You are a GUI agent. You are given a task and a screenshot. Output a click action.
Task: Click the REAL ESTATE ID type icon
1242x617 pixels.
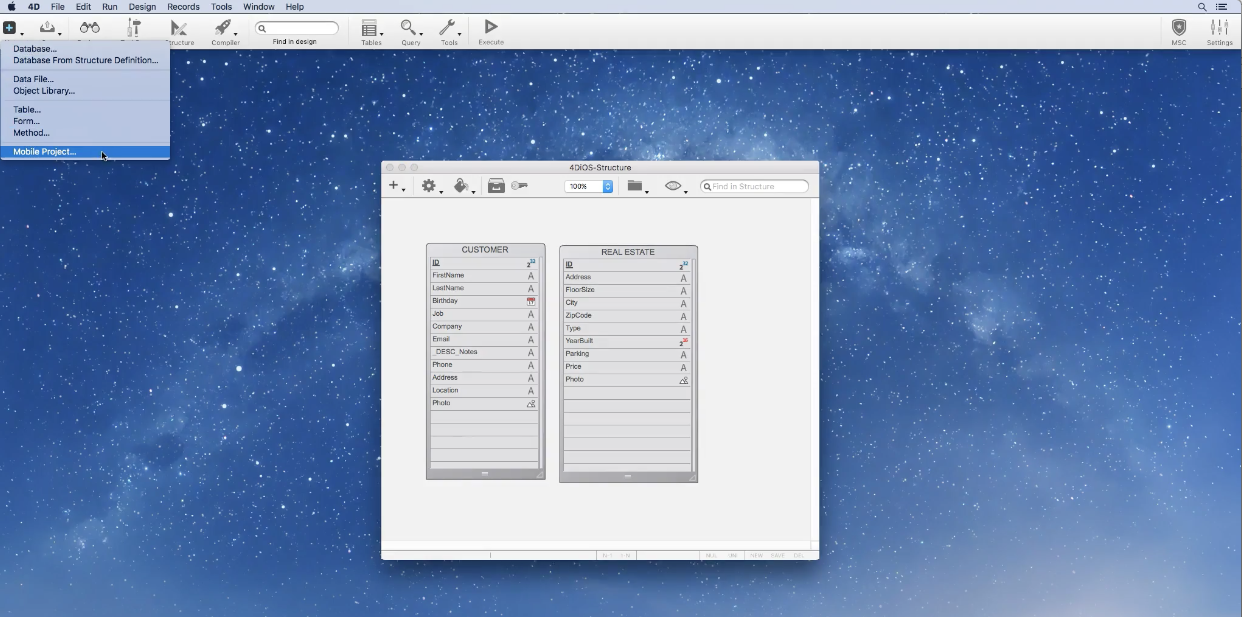pyautogui.click(x=684, y=265)
